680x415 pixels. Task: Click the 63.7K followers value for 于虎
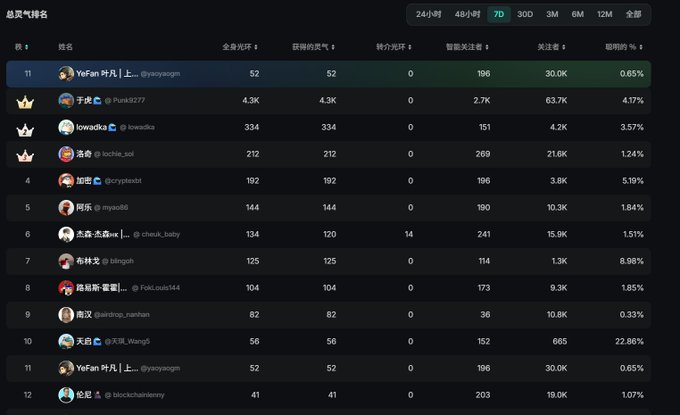(556, 101)
